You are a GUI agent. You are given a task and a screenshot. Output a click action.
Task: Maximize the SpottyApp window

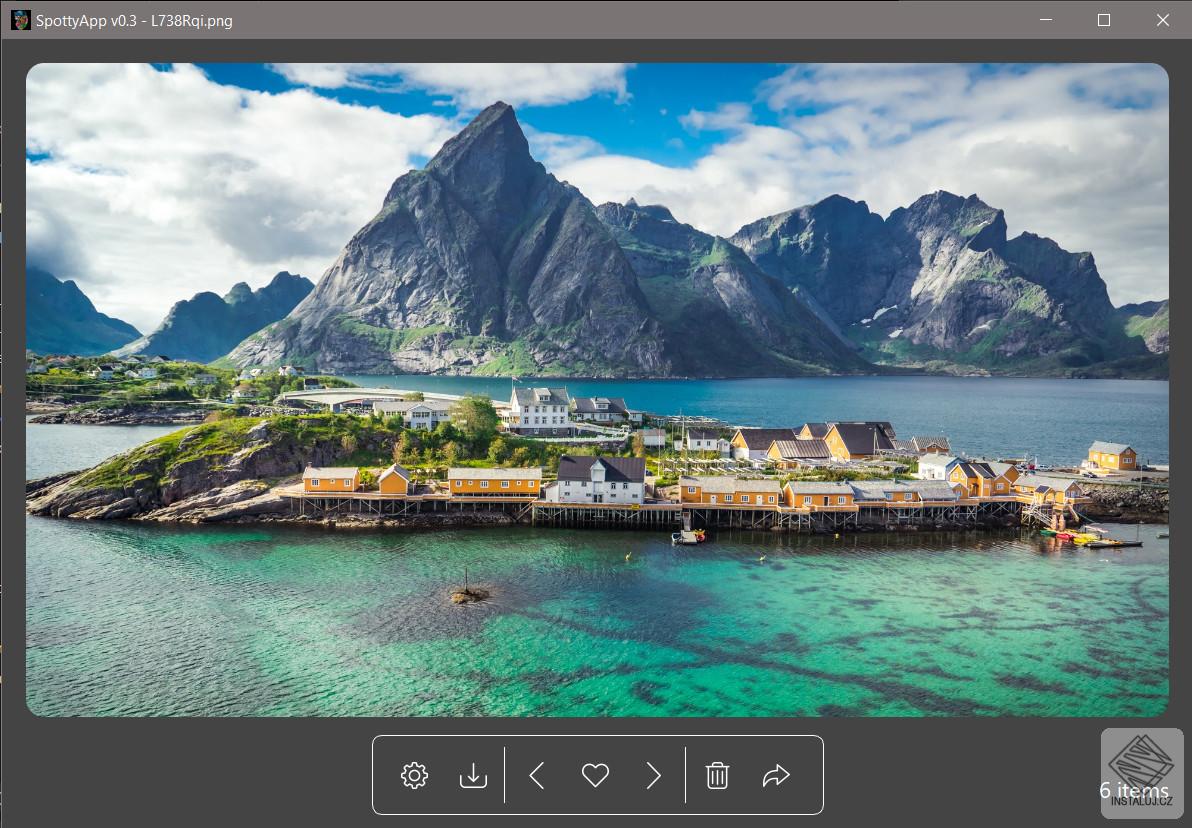(x=1104, y=20)
